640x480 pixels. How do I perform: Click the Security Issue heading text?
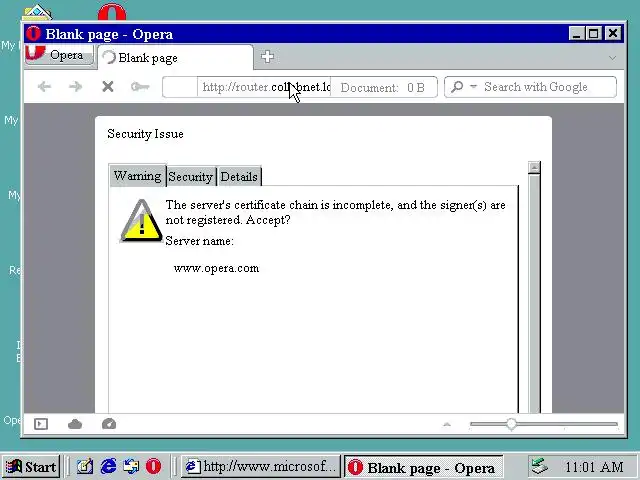click(145, 134)
